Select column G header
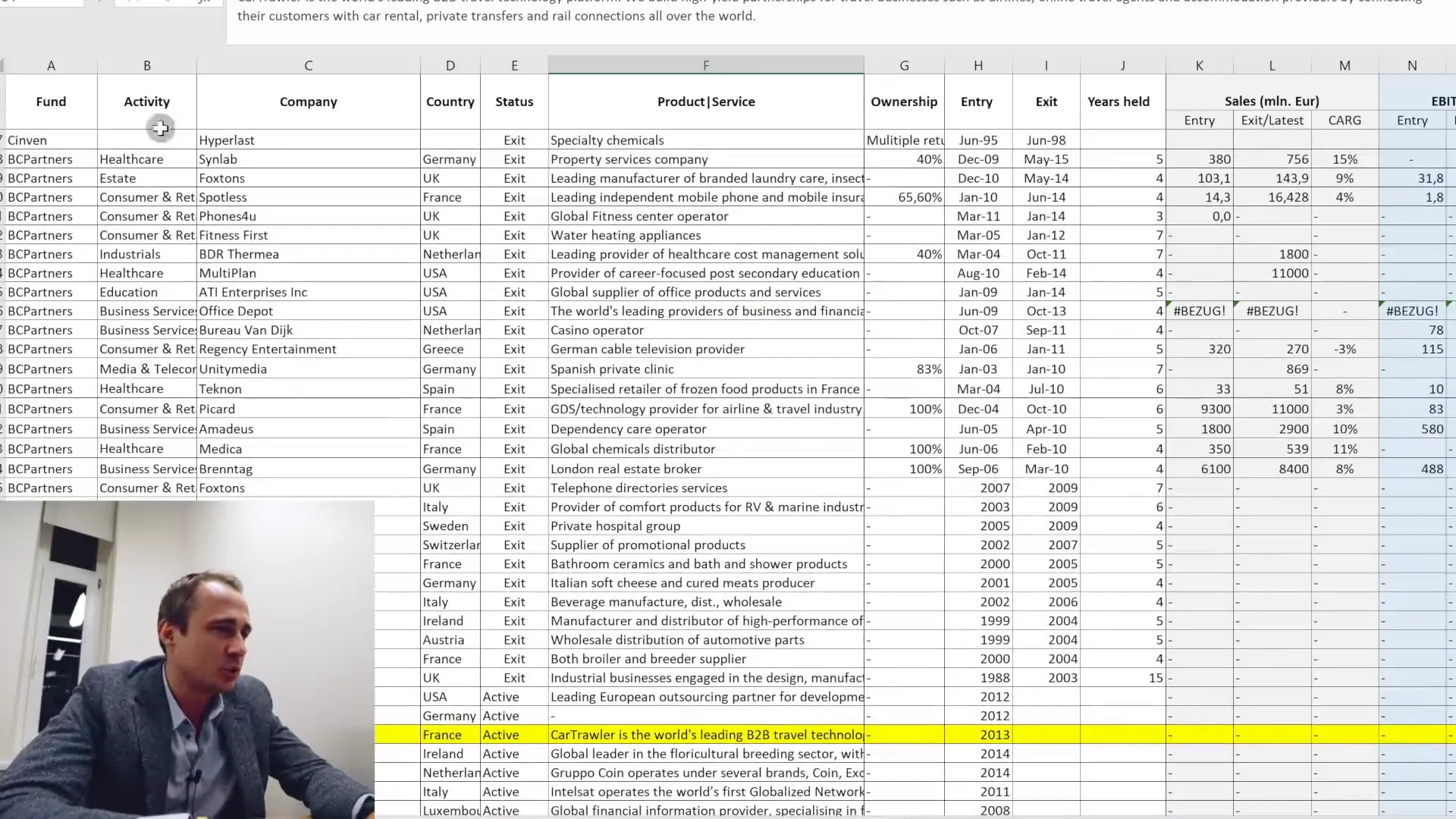Image resolution: width=1456 pixels, height=819 pixels. 904,65
